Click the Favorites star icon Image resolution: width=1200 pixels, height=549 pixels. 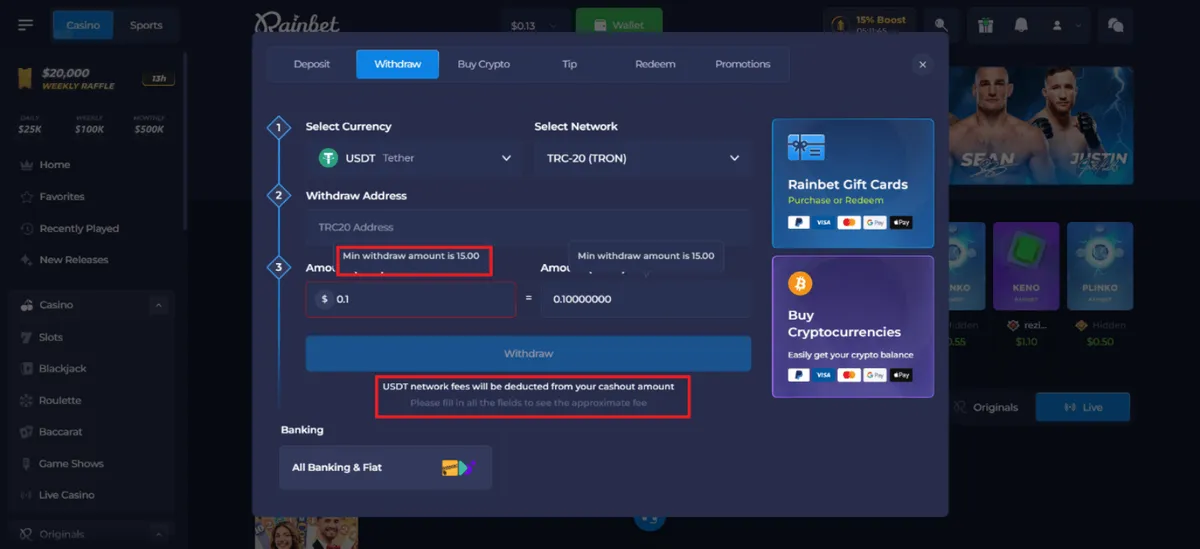pos(27,197)
